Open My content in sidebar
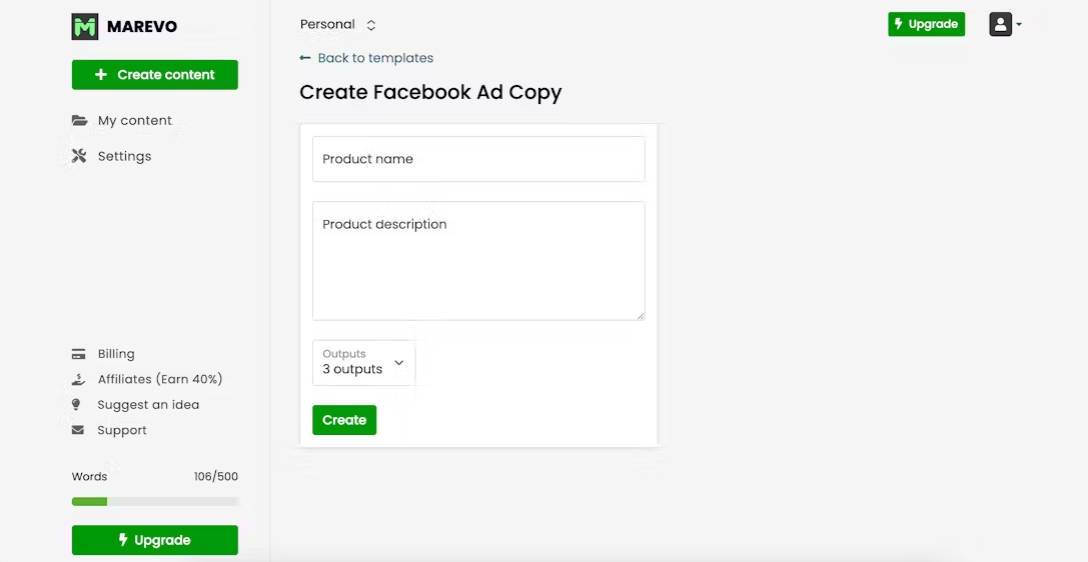 (x=134, y=121)
